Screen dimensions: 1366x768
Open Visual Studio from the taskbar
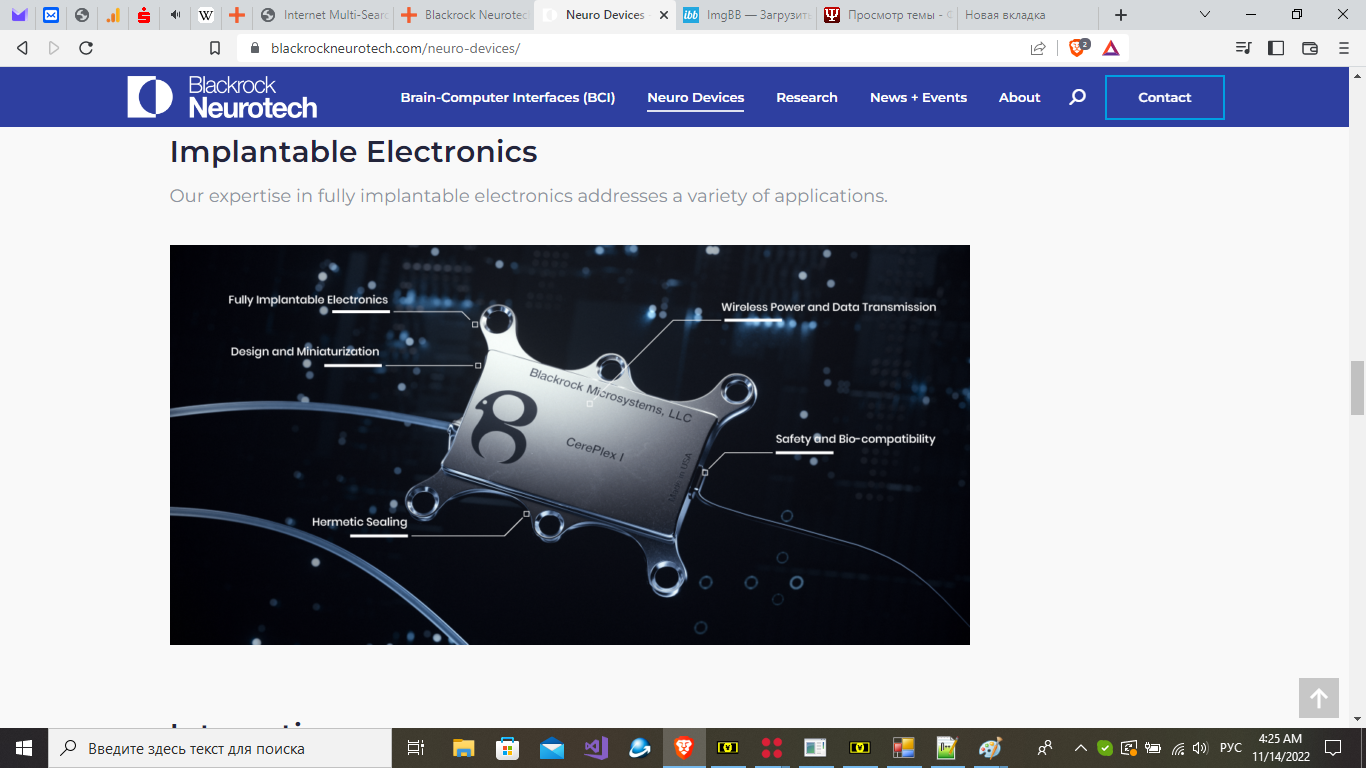click(x=596, y=748)
